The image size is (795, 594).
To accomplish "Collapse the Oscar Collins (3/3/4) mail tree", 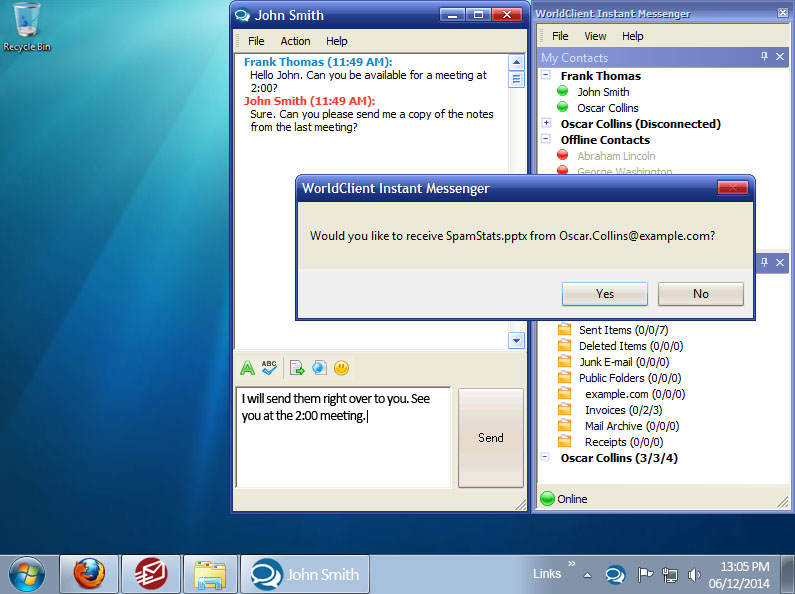I will pyautogui.click(x=545, y=457).
